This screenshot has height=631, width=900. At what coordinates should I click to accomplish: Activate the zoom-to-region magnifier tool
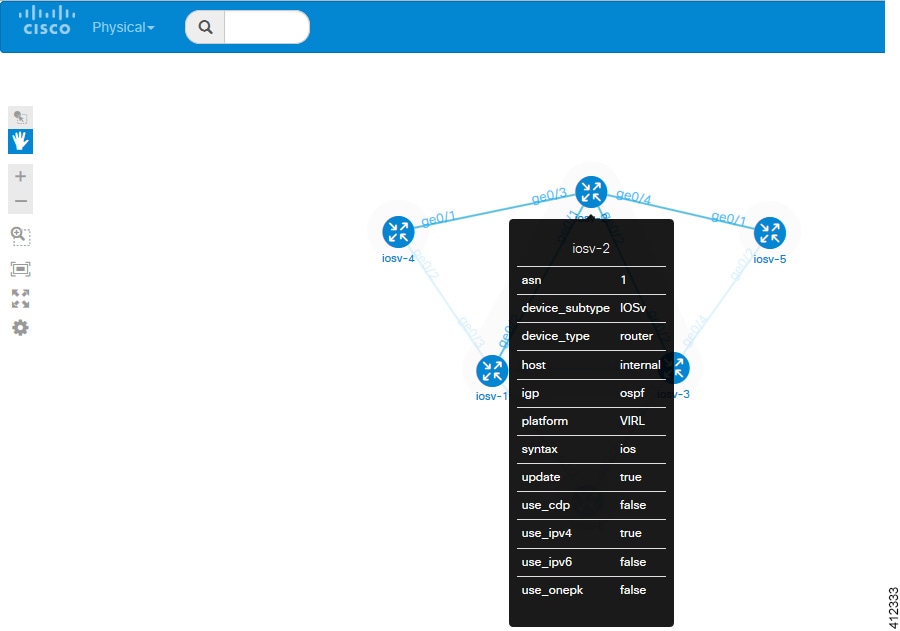click(x=20, y=236)
